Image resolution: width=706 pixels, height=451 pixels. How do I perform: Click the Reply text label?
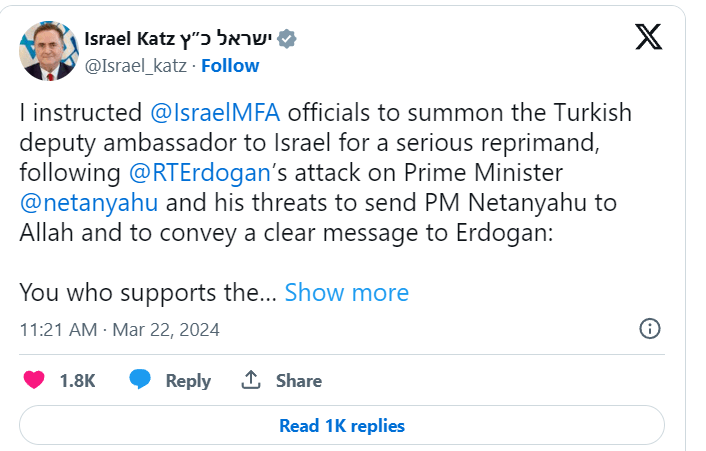click(188, 380)
